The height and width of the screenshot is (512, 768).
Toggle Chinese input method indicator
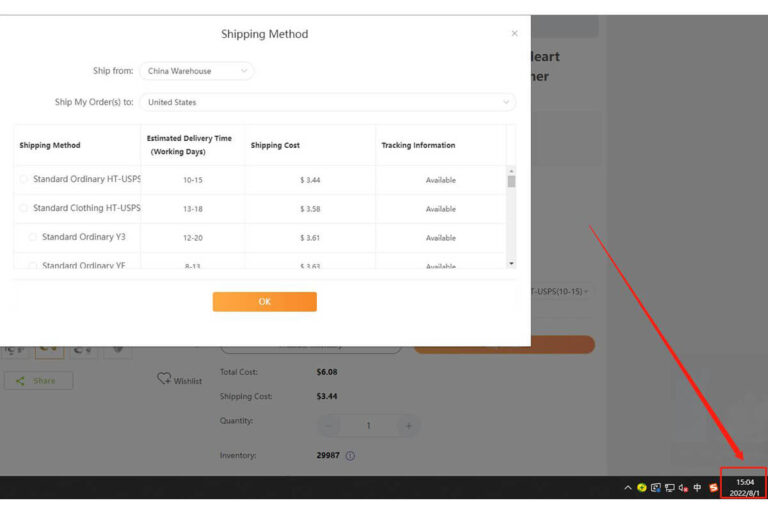697,488
